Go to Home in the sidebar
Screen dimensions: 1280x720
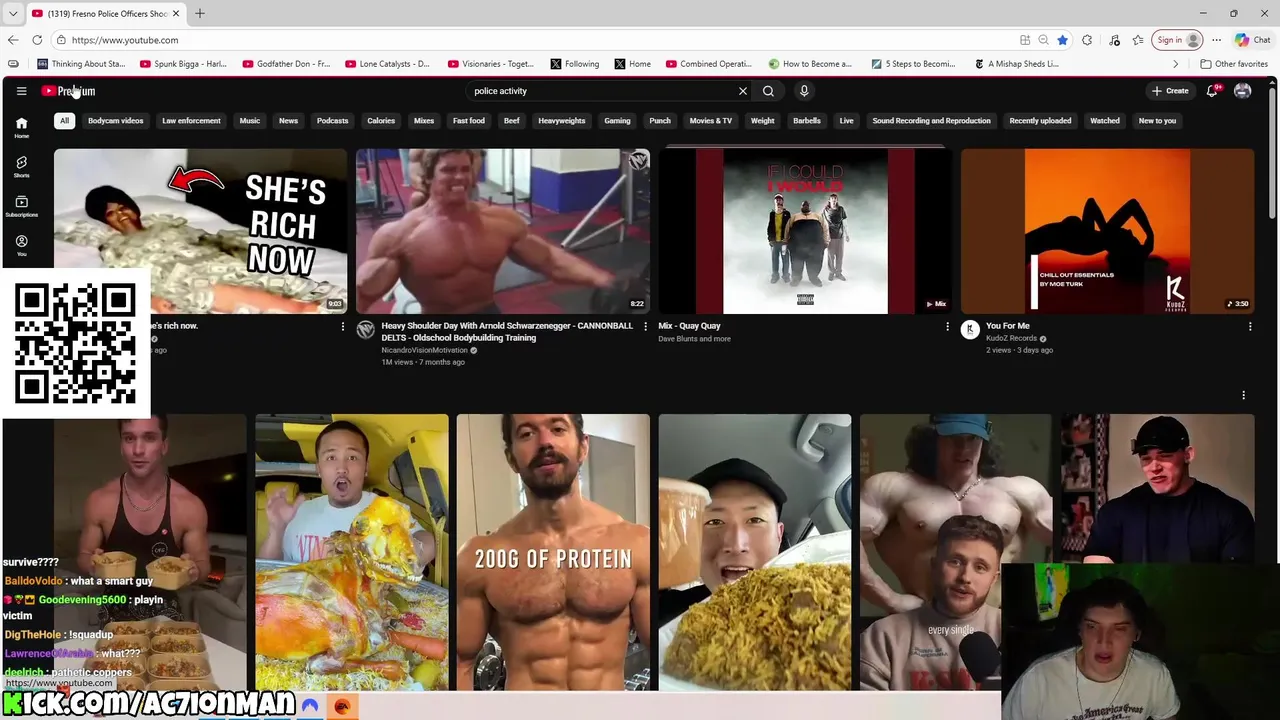(x=21, y=127)
